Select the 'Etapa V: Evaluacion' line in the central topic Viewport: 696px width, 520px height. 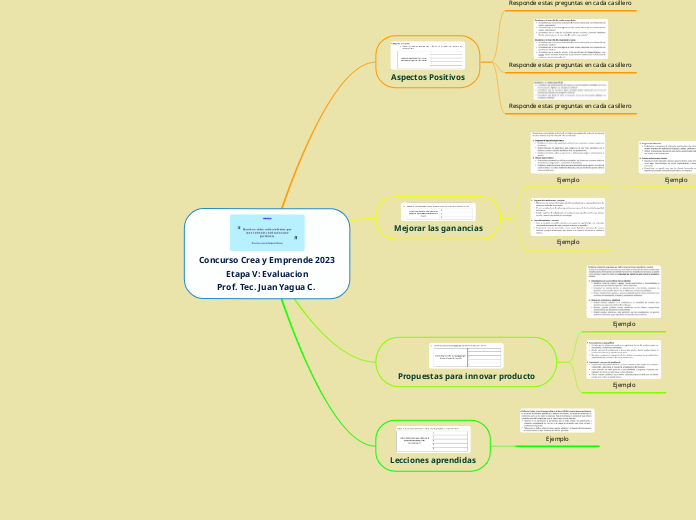[267, 274]
